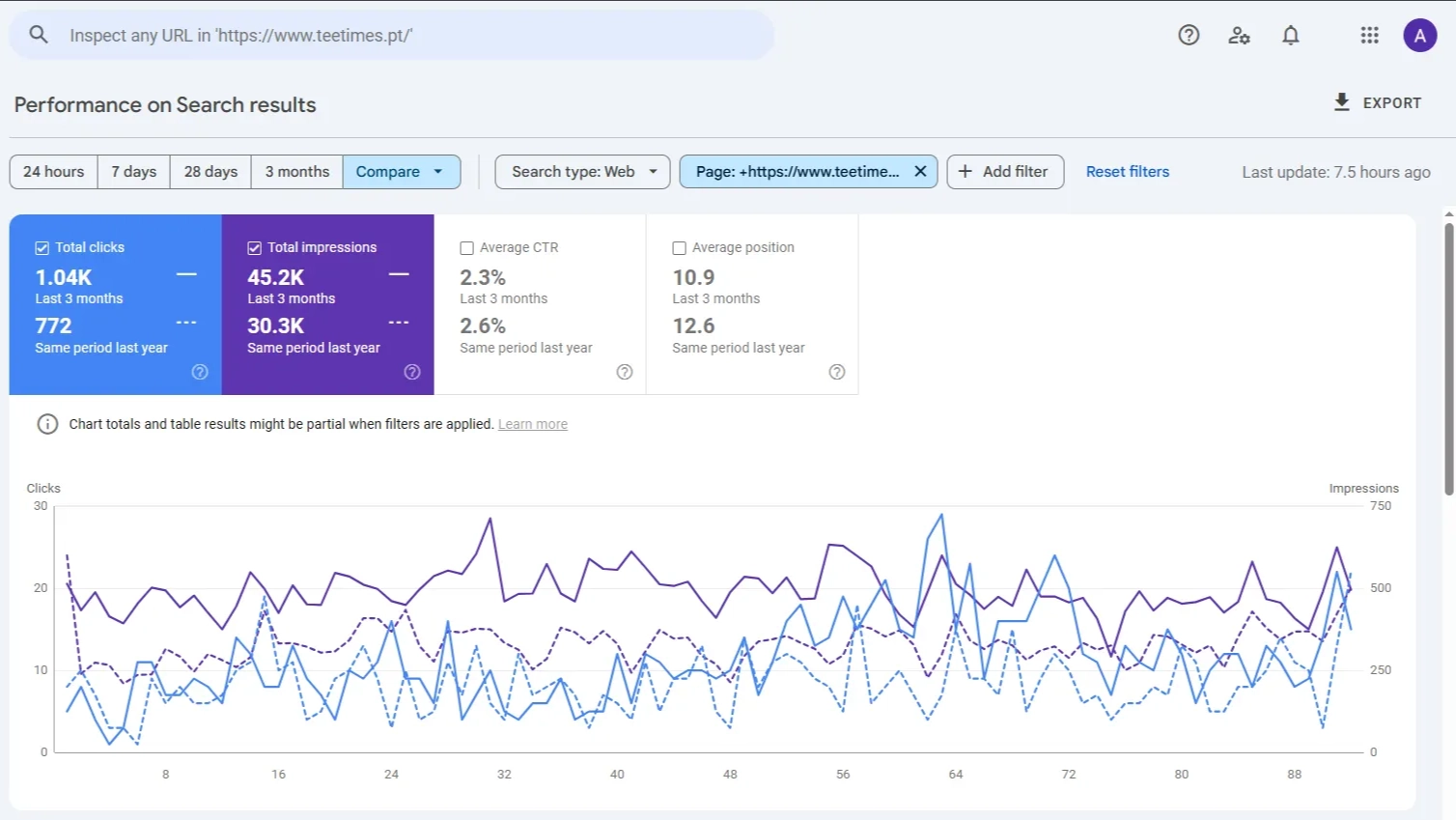Uncheck Total impressions metric

coord(254,247)
